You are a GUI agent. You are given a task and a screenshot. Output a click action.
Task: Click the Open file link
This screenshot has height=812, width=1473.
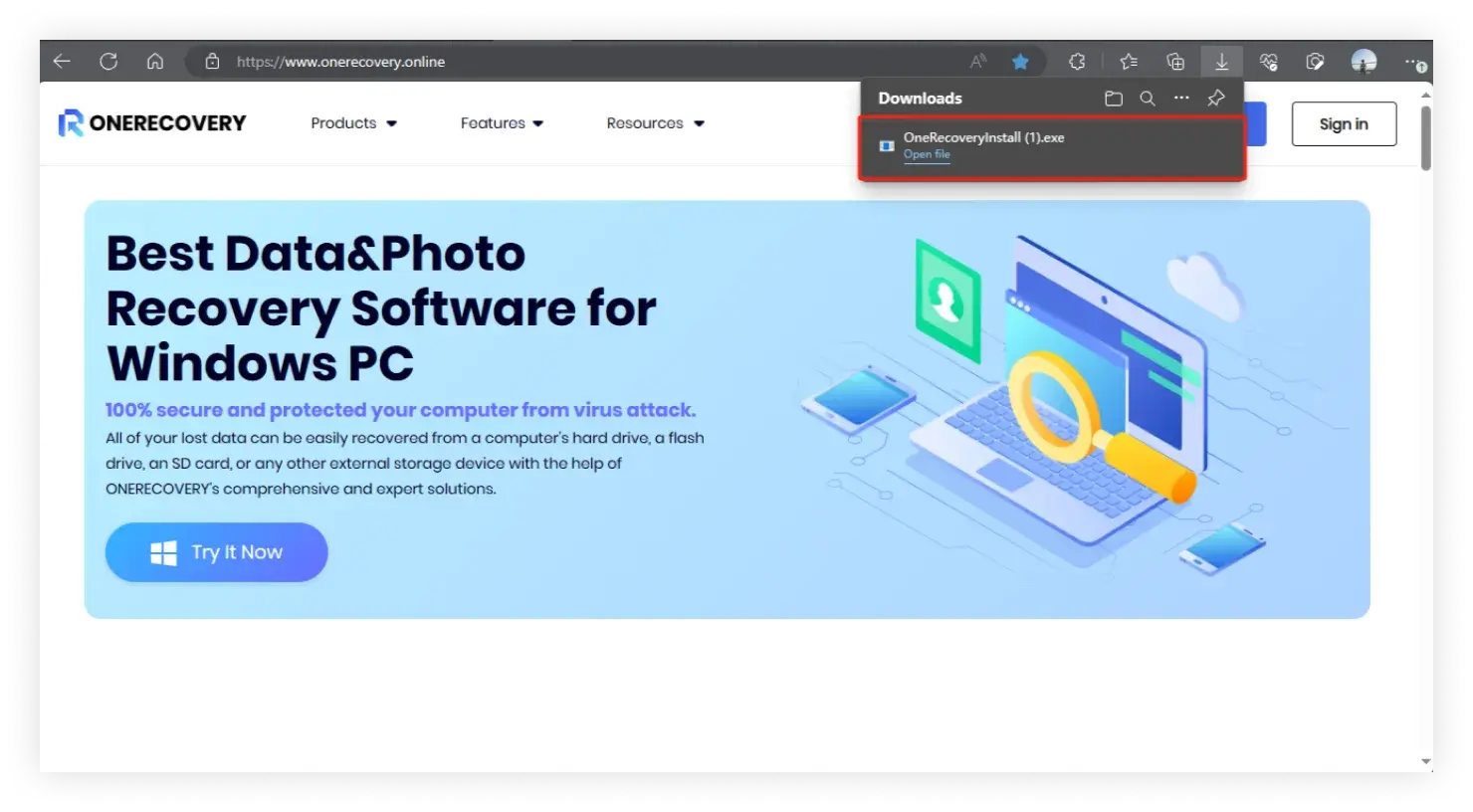[x=927, y=154]
